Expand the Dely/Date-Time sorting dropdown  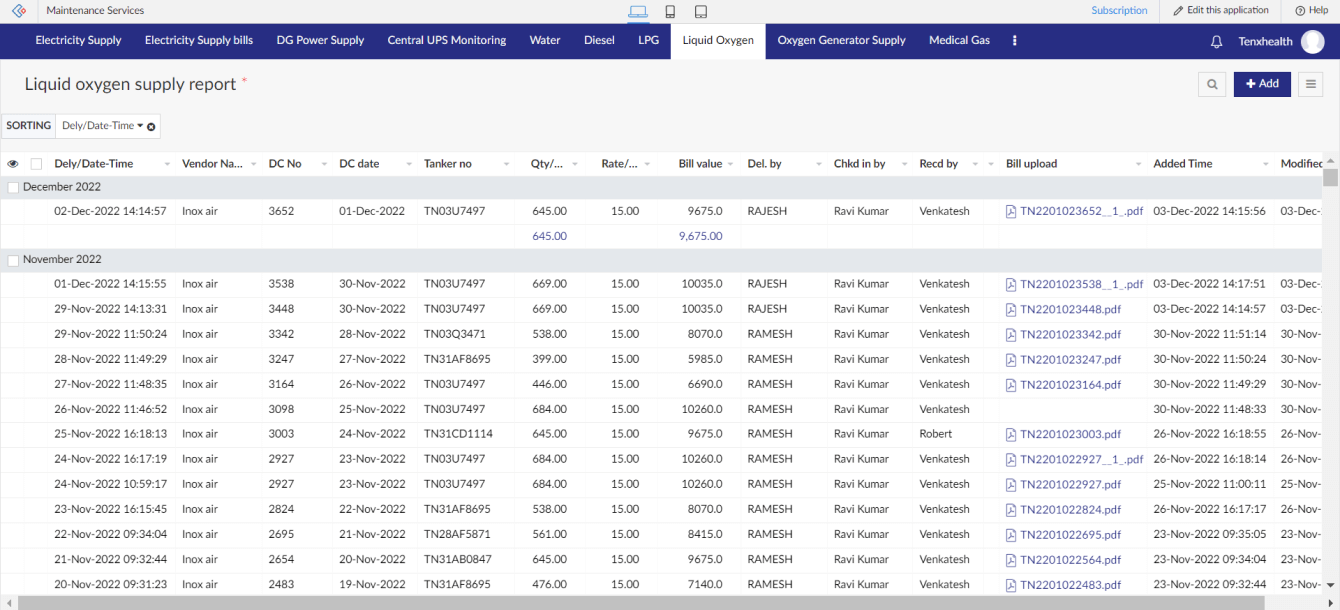click(x=140, y=126)
